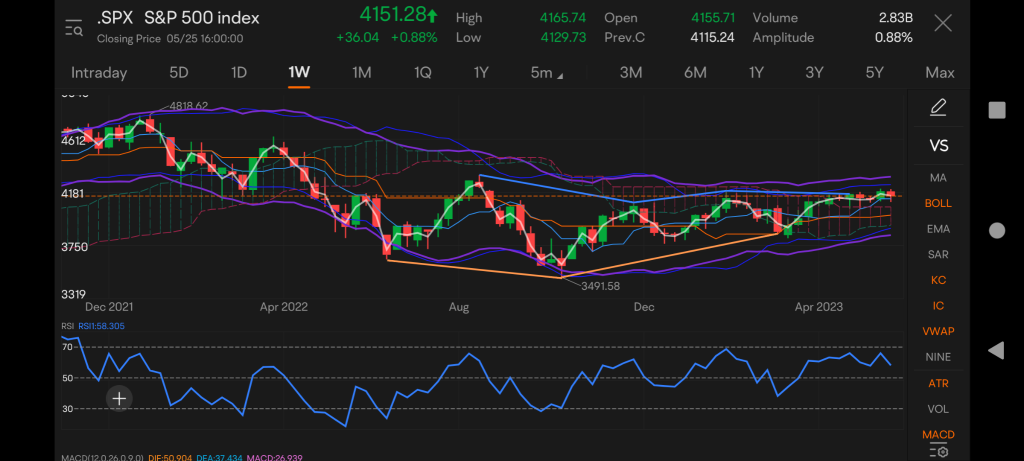Tap the plus crosshair button on RSI panel
The width and height of the screenshot is (1024, 461).
click(120, 398)
